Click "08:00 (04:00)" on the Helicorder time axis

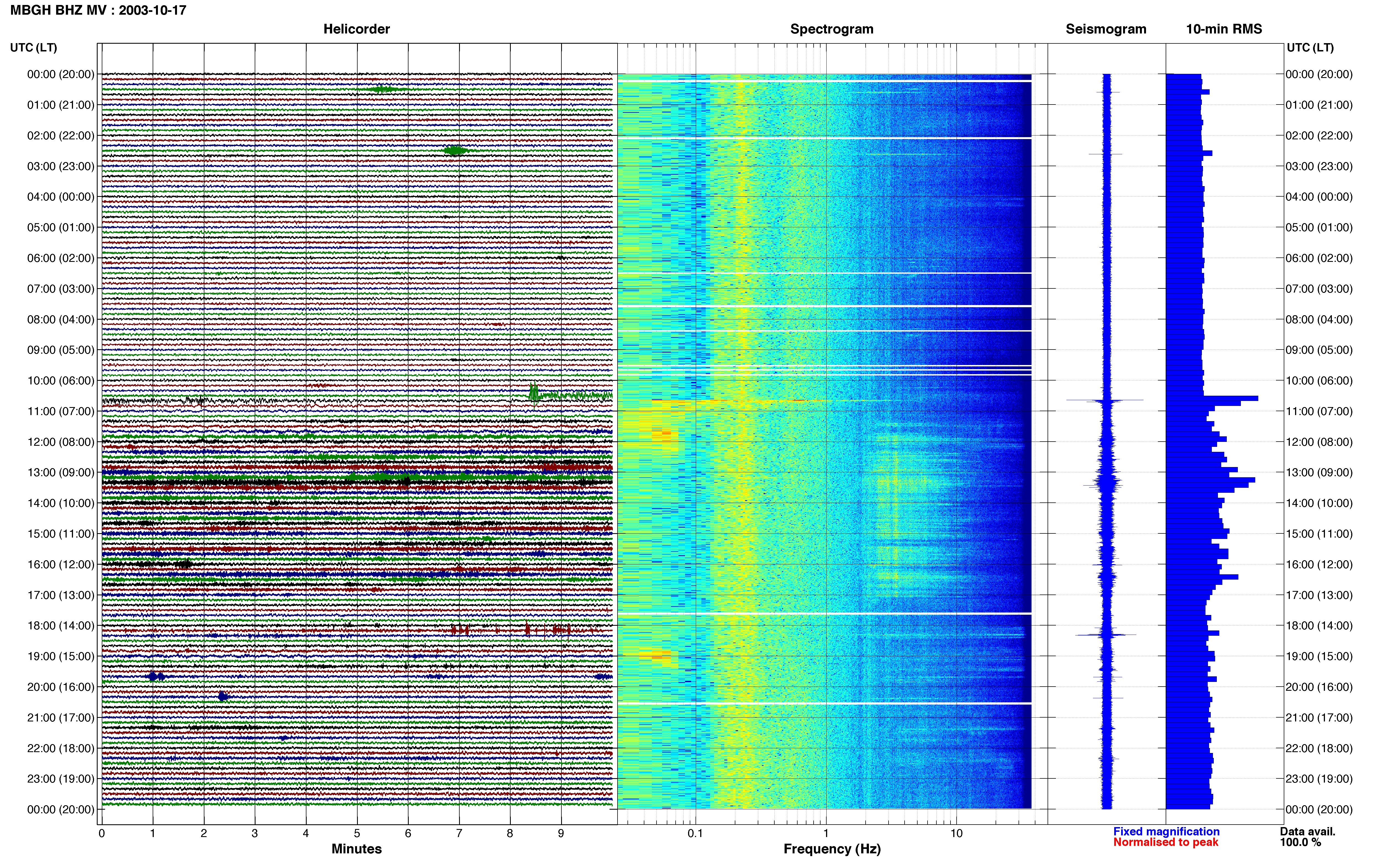(61, 319)
